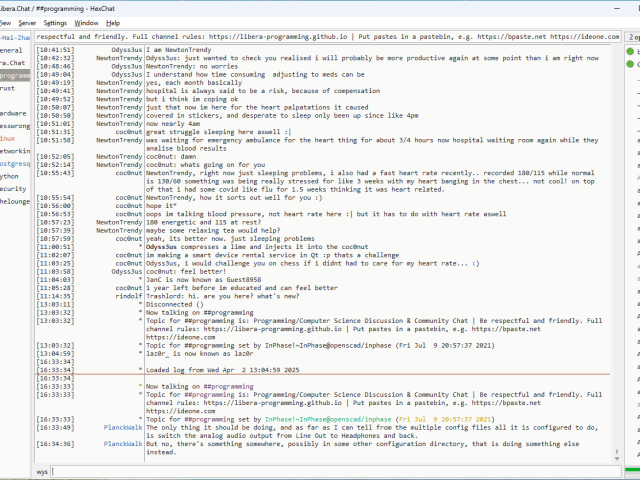Open the Window menu
Image resolution: width=640 pixels, height=480 pixels.
(87, 22)
